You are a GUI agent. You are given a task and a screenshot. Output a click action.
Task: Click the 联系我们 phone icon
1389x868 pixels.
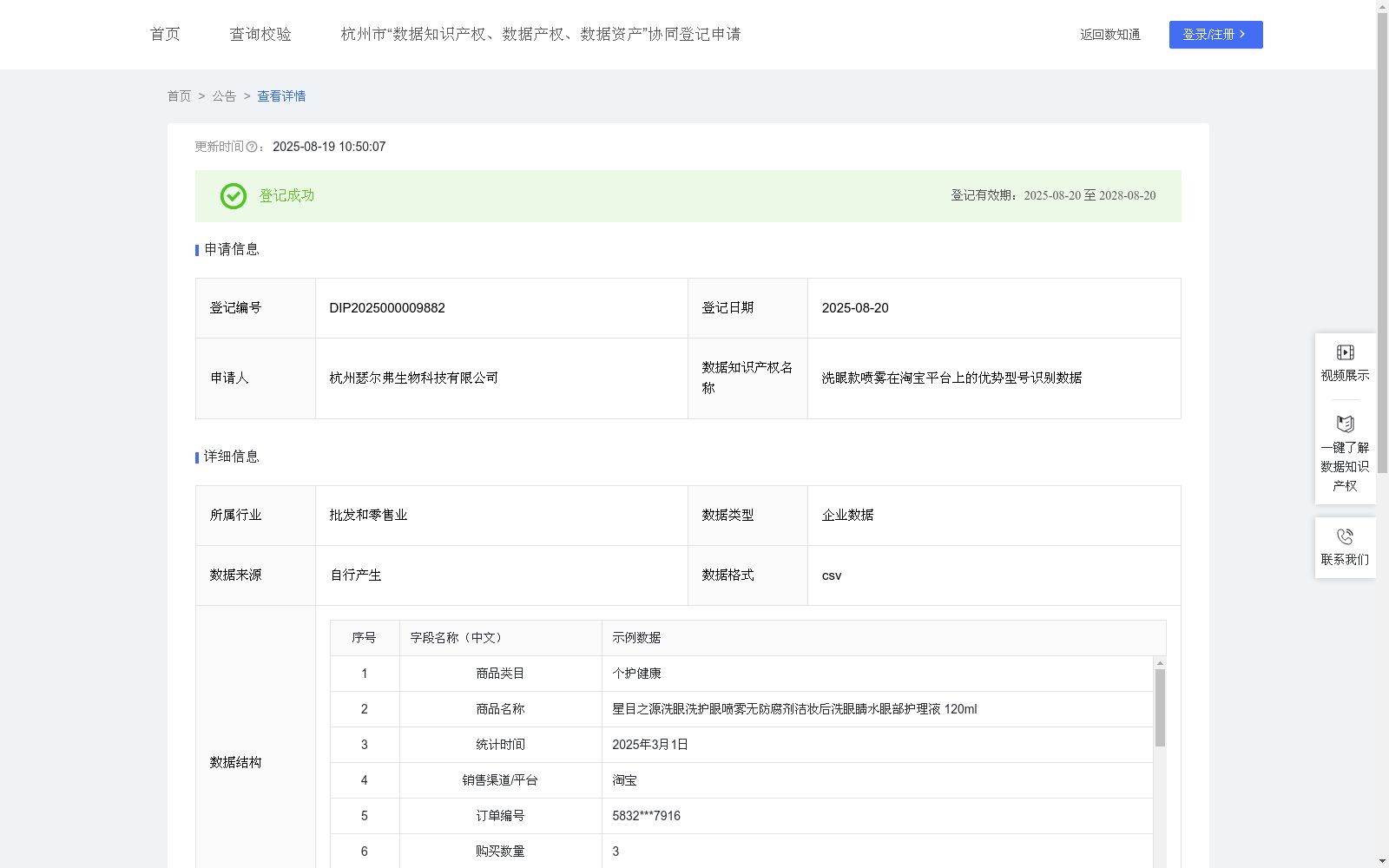pos(1345,536)
